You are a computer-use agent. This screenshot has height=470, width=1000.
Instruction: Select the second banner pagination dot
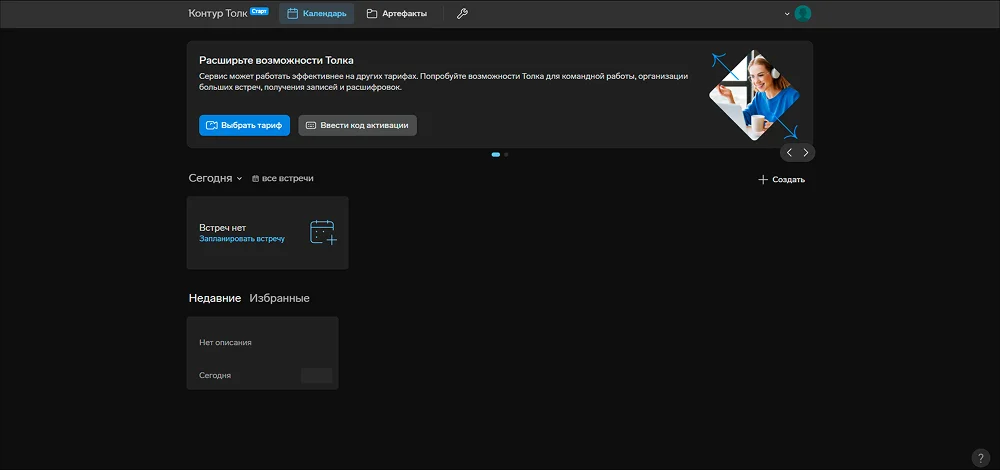(x=506, y=154)
